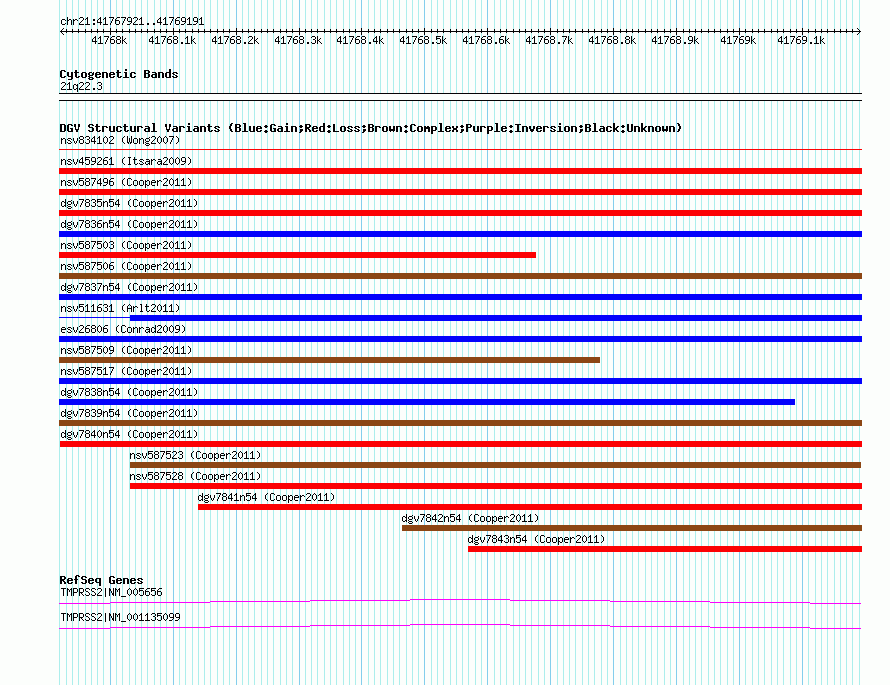Open dgv7842n54 (Cooper2011) label
890x685 pixels.
470,518
